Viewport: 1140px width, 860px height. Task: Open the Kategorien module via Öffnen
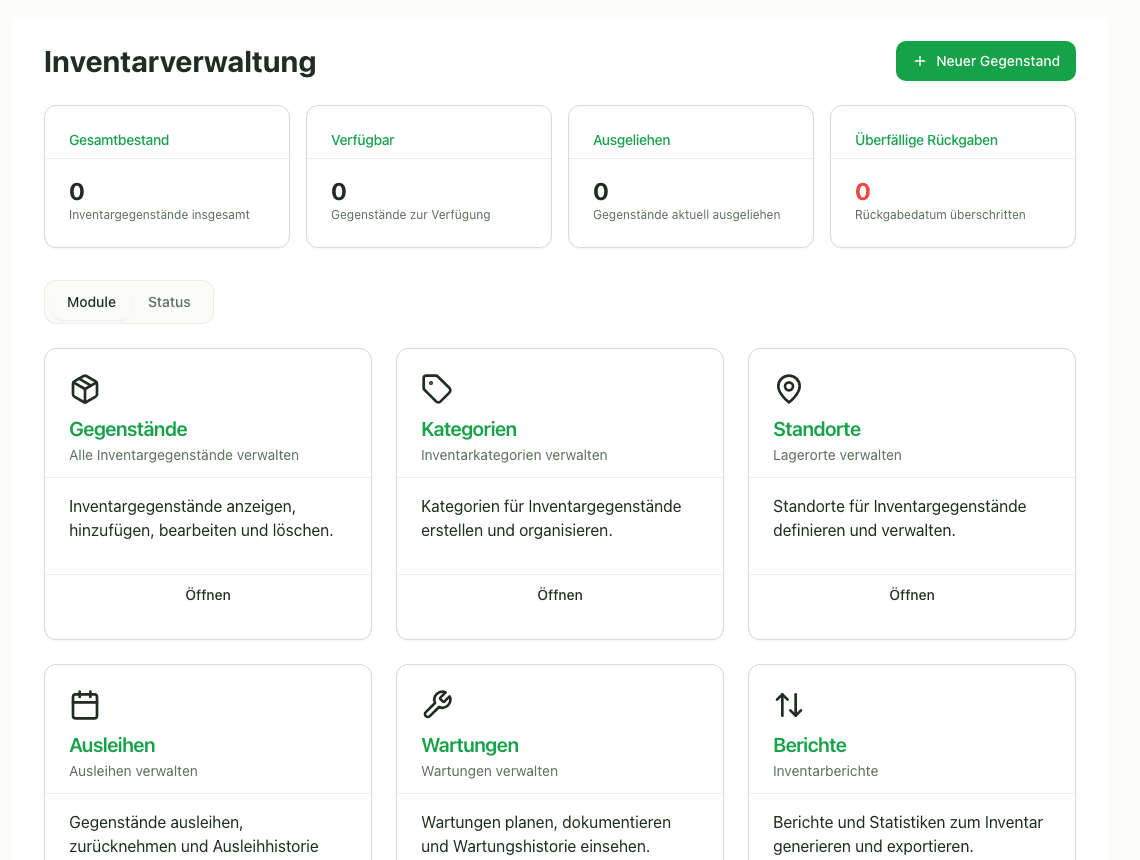click(x=560, y=595)
